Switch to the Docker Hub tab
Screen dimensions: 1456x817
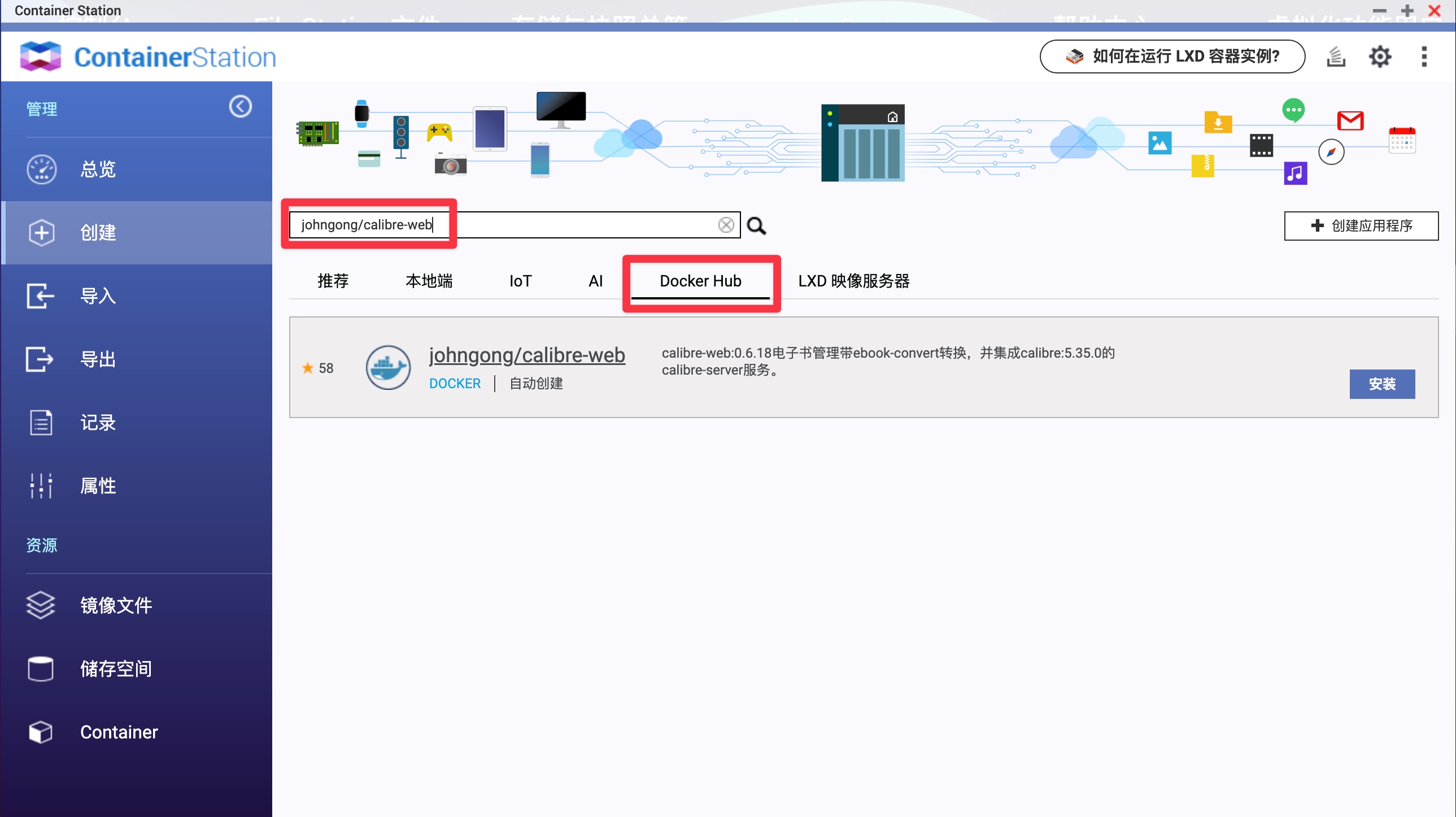(700, 281)
